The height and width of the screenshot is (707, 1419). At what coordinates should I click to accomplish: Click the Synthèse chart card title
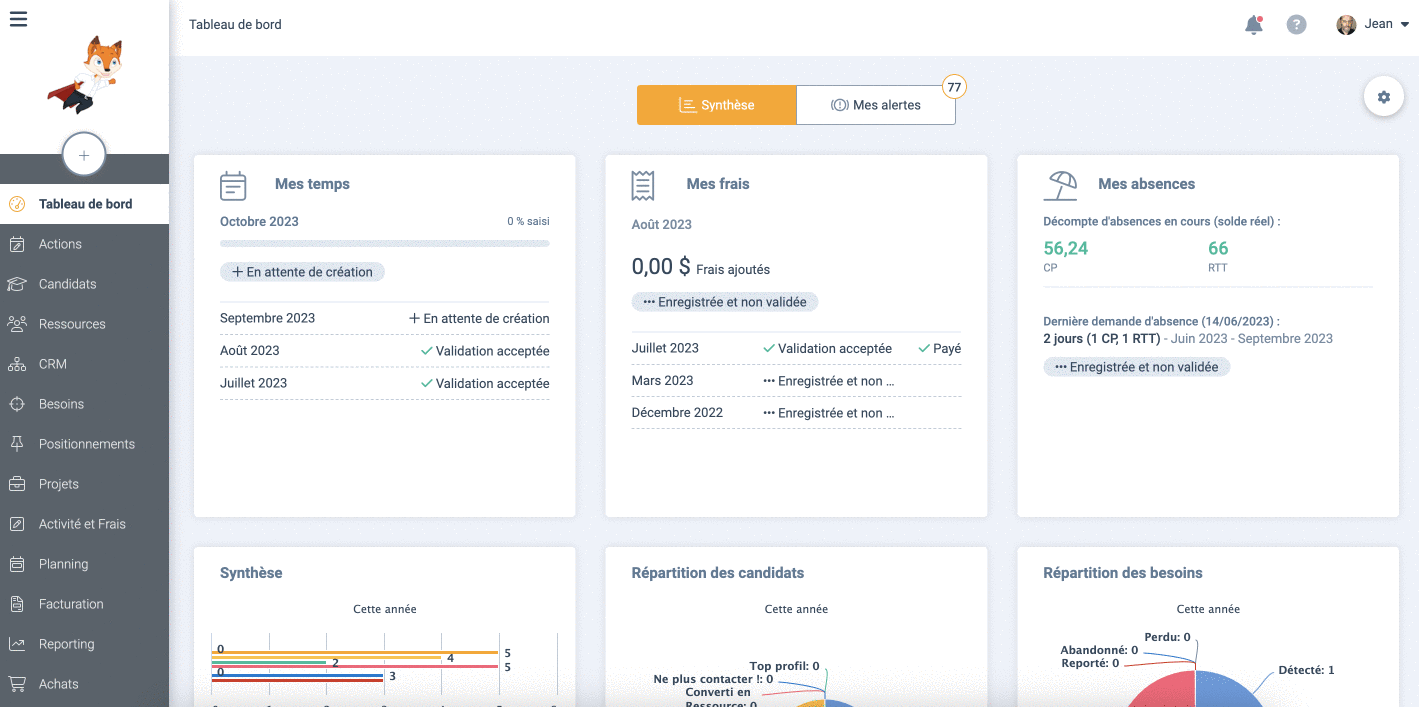click(251, 573)
